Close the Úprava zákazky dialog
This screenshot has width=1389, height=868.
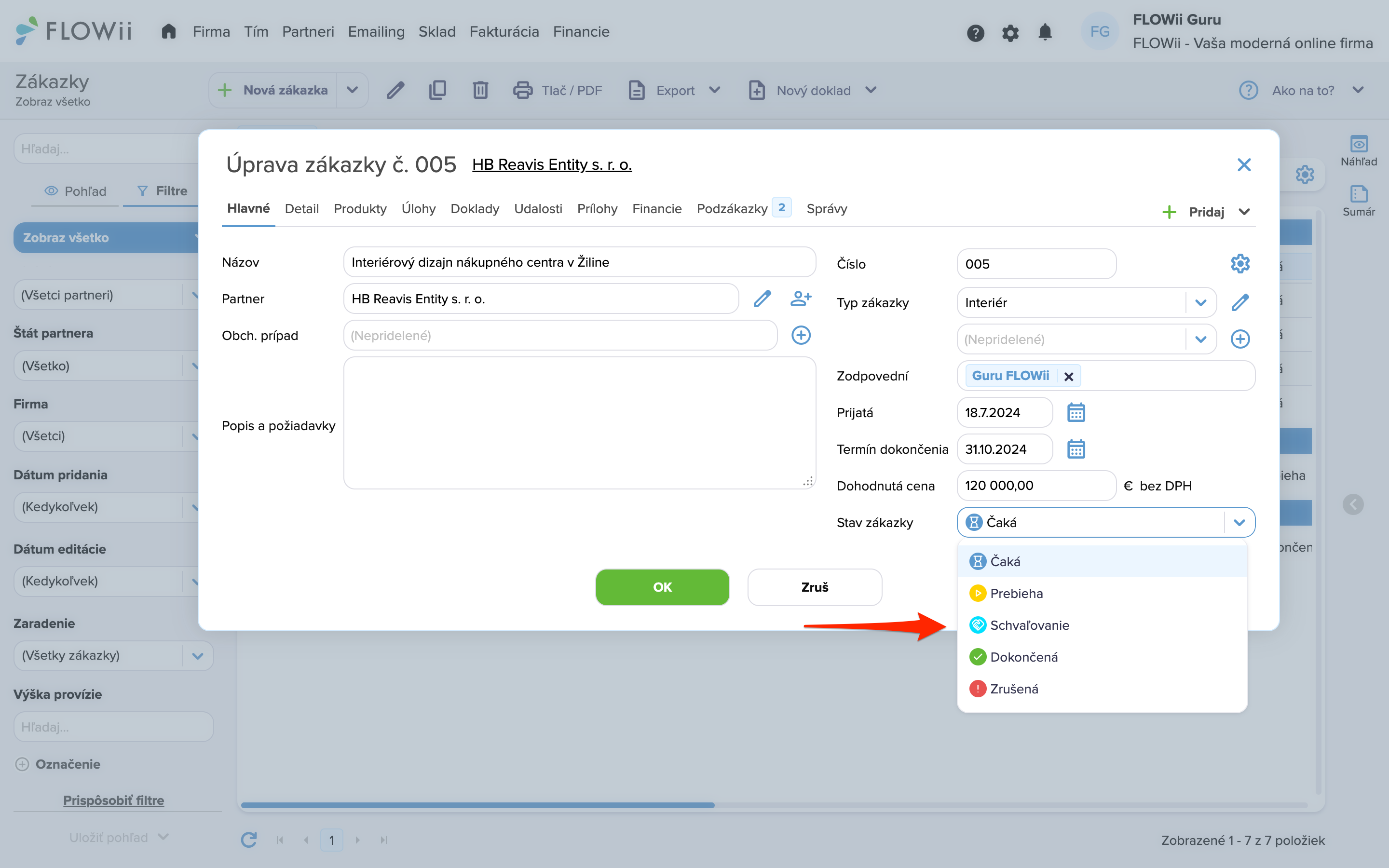pos(1244,165)
